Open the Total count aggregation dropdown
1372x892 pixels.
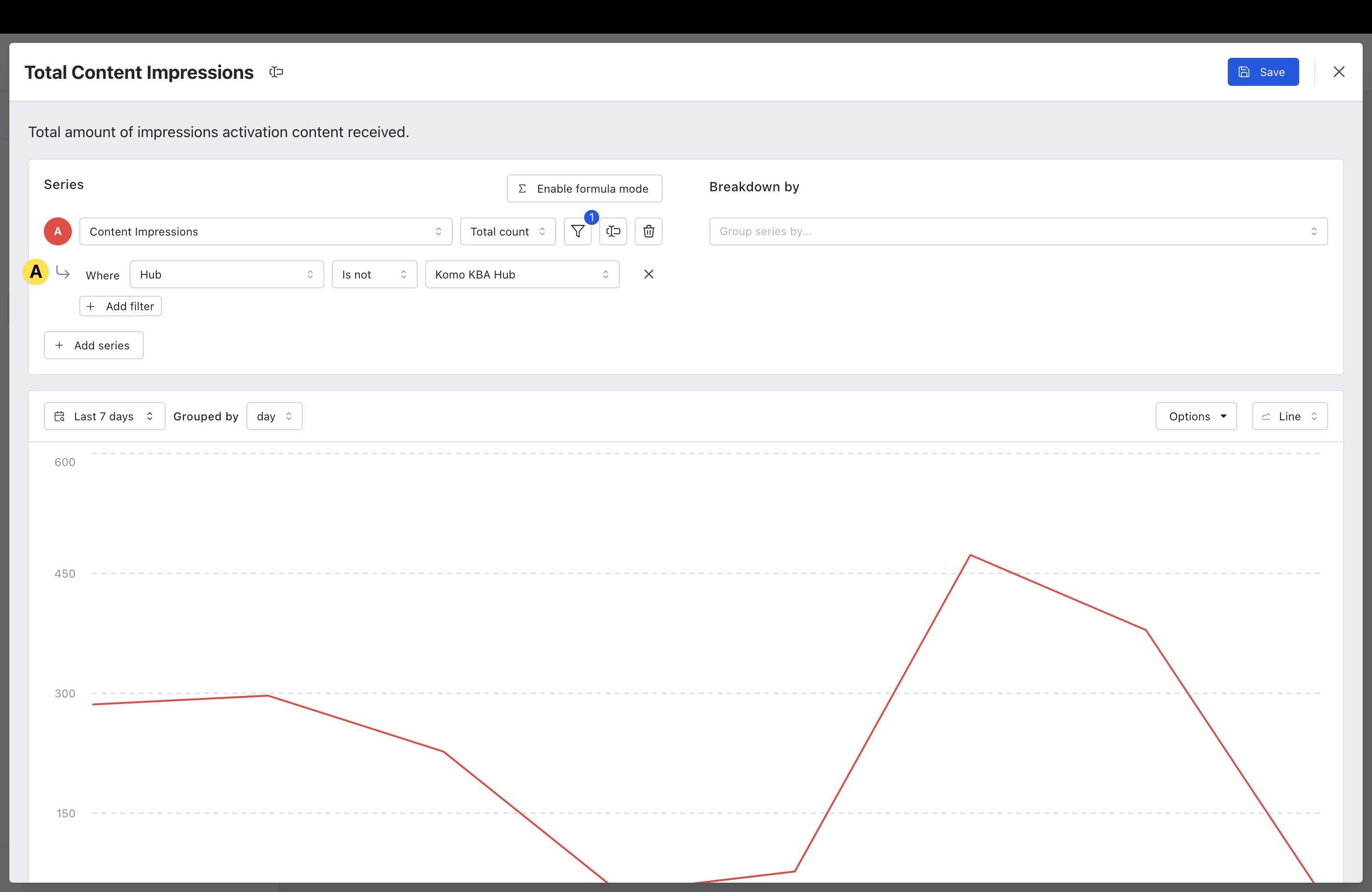tap(507, 232)
